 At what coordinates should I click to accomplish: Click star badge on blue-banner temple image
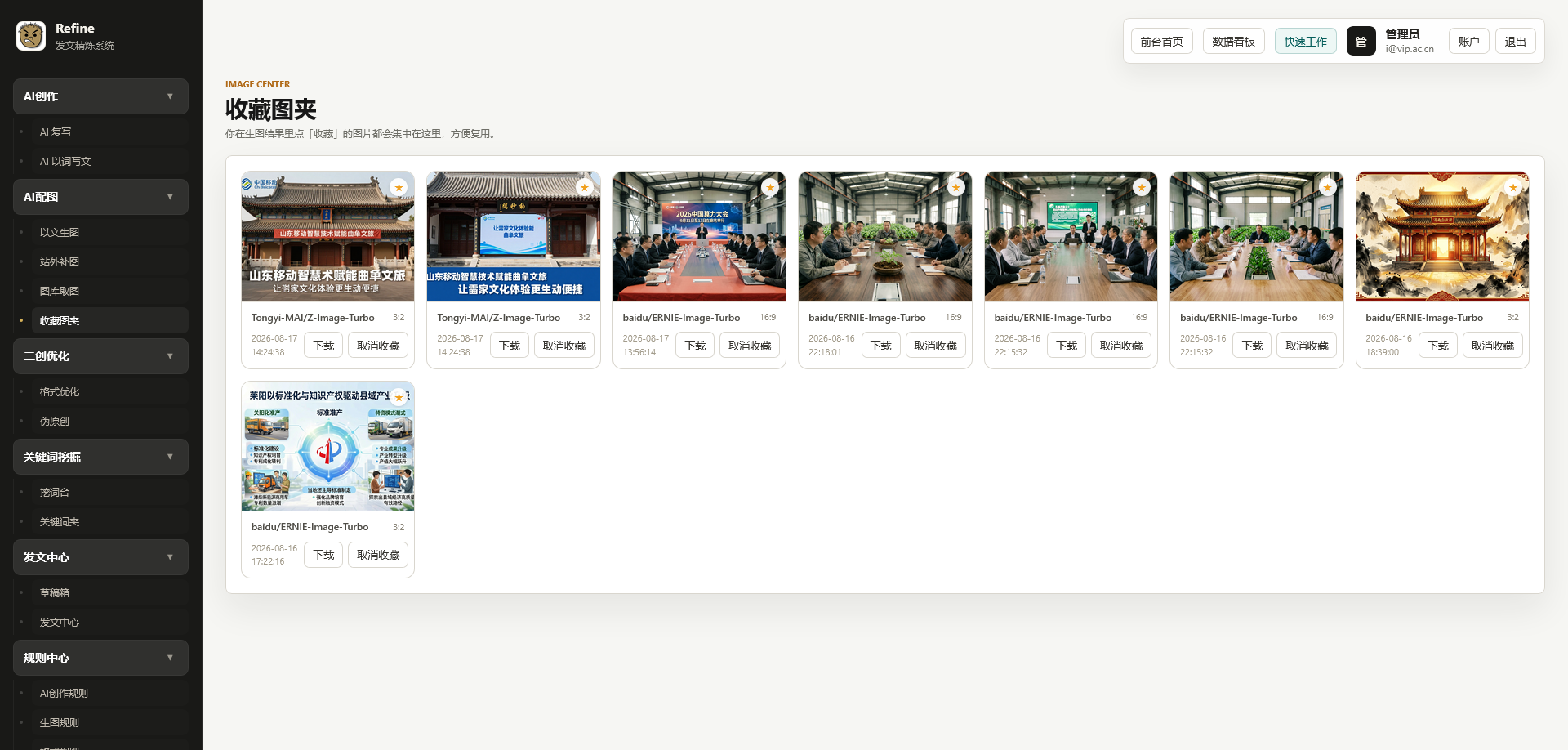[585, 187]
